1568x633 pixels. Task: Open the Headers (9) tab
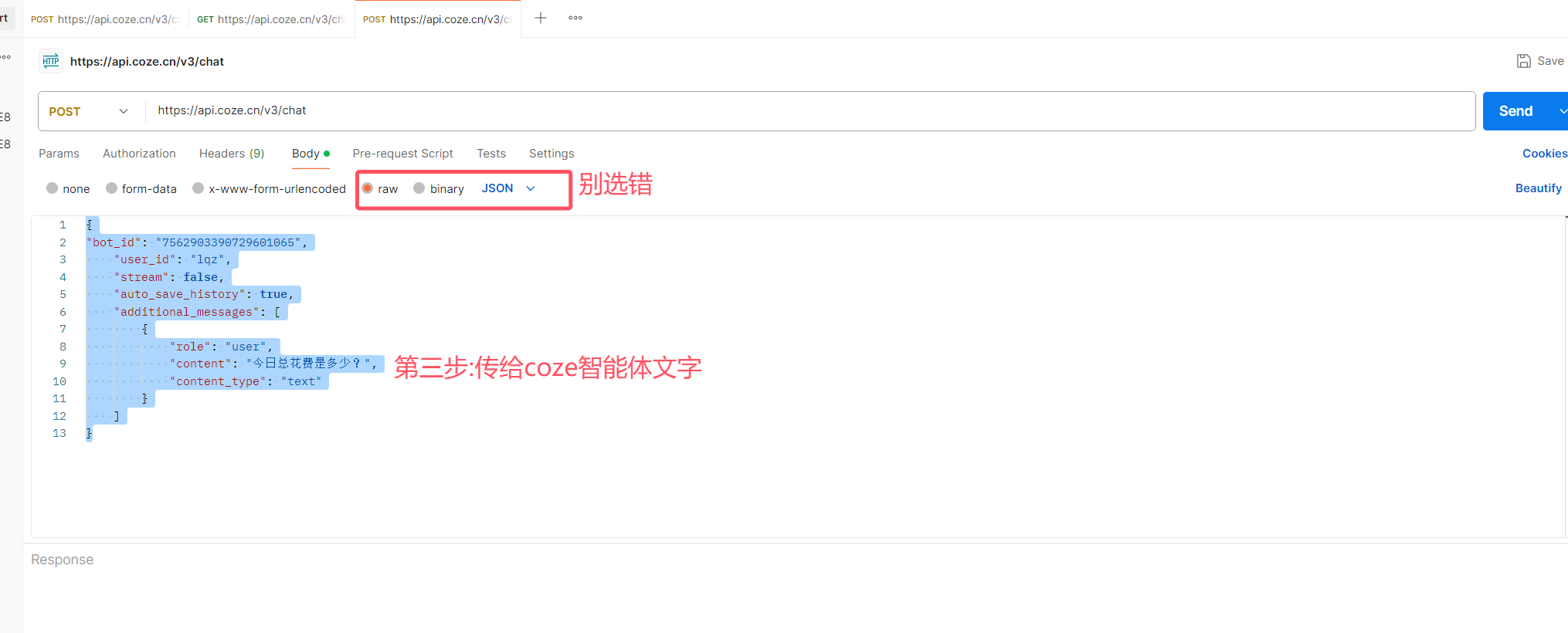(232, 154)
